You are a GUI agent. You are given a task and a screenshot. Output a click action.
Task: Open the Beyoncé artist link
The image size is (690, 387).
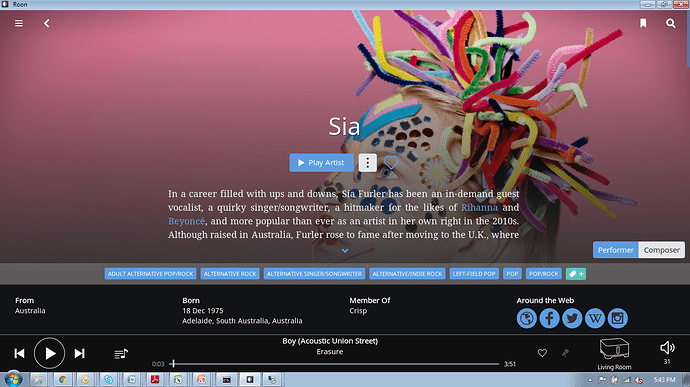tap(186, 221)
